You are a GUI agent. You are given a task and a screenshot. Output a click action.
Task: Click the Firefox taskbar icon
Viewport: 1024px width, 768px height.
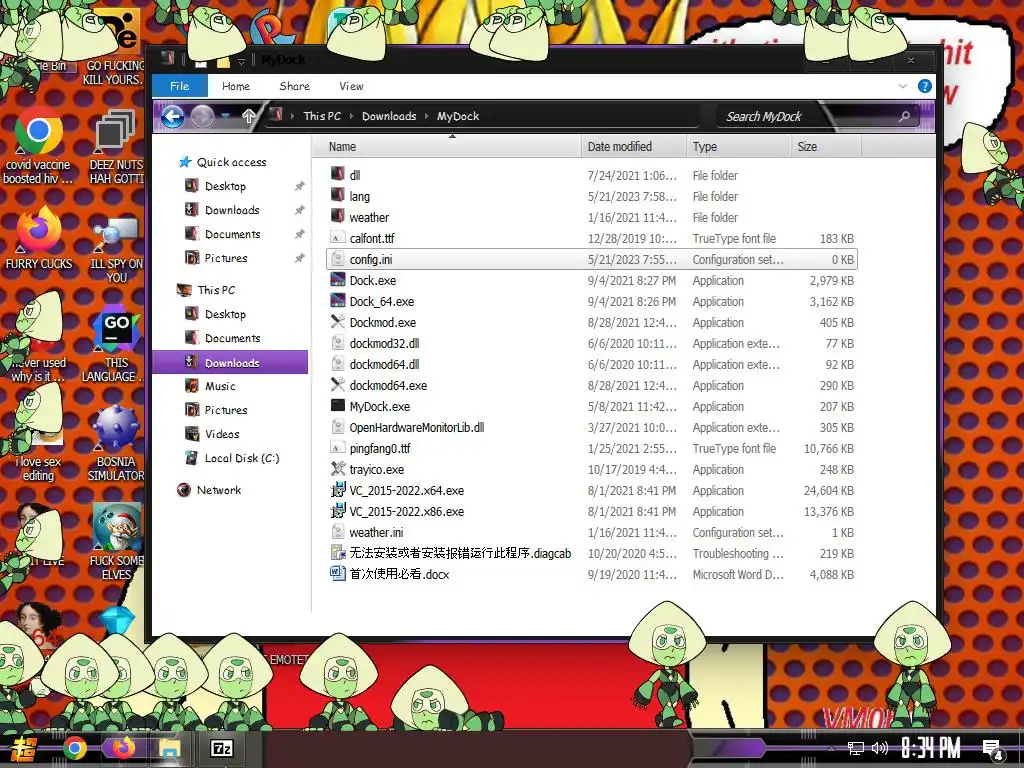(x=122, y=748)
